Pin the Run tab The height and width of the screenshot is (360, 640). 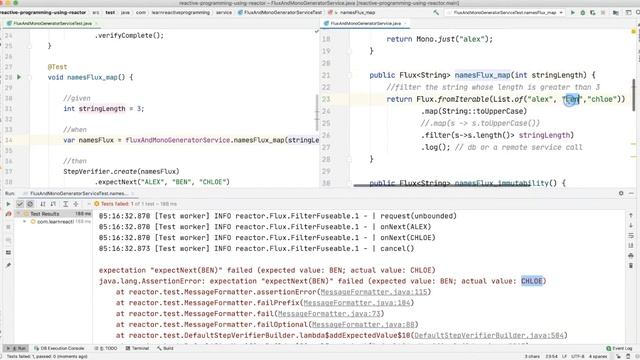8,265
